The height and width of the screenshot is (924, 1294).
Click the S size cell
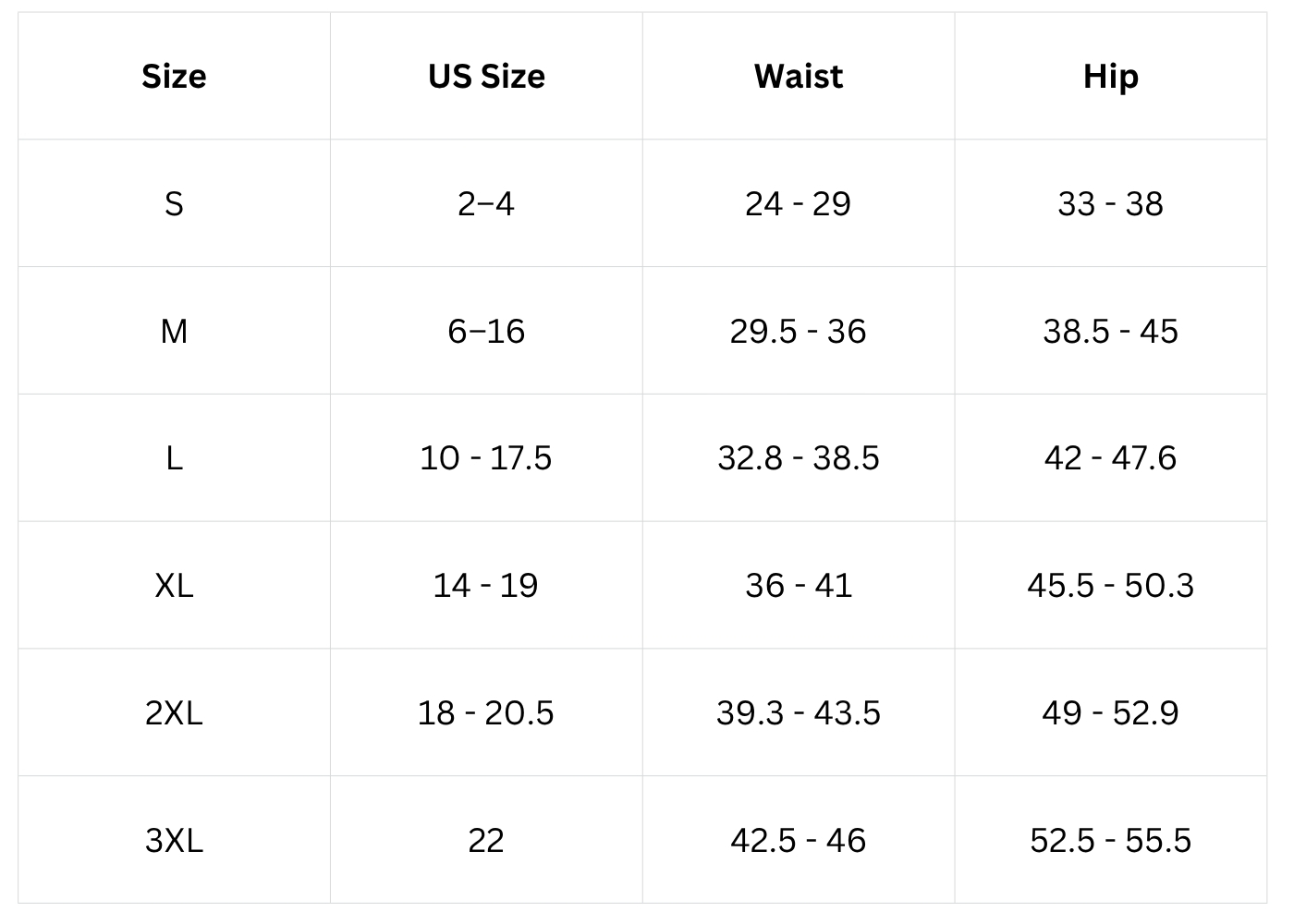[174, 203]
